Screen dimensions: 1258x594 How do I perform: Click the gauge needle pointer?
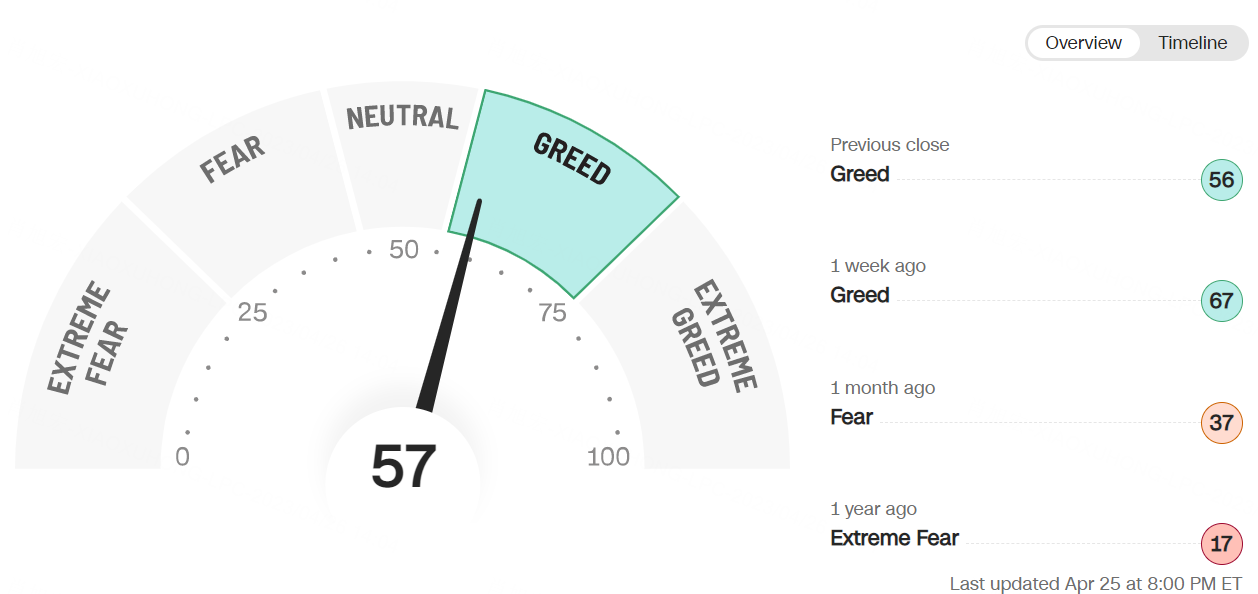click(450, 305)
